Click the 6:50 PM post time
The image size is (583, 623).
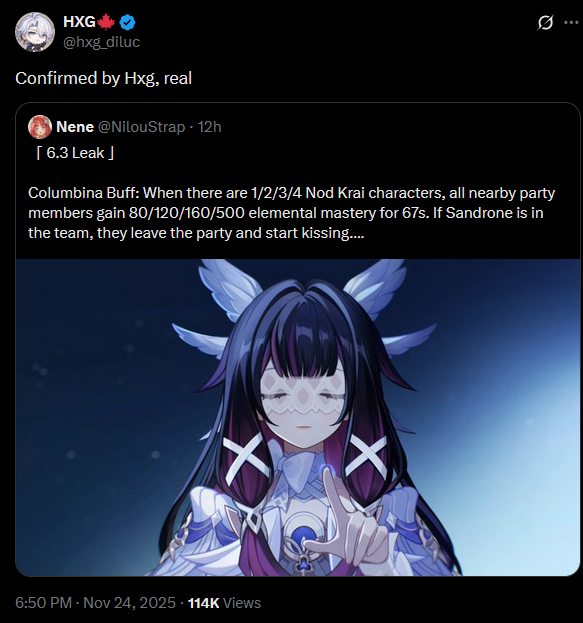[x=44, y=603]
